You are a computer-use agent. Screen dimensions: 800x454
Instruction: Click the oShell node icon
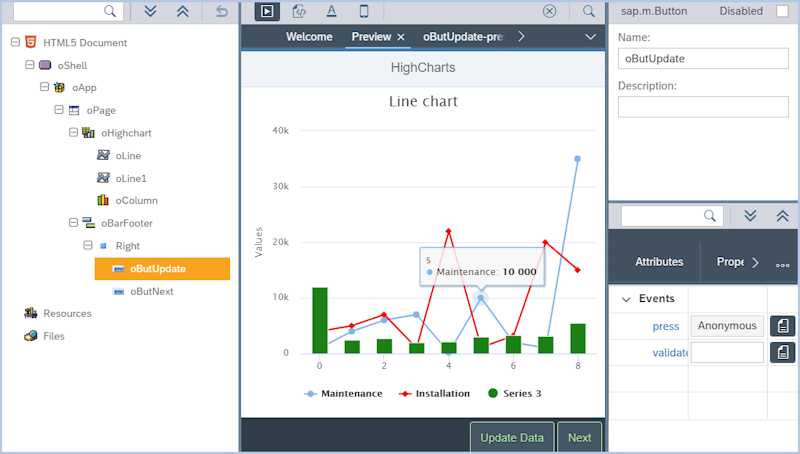[x=45, y=65]
